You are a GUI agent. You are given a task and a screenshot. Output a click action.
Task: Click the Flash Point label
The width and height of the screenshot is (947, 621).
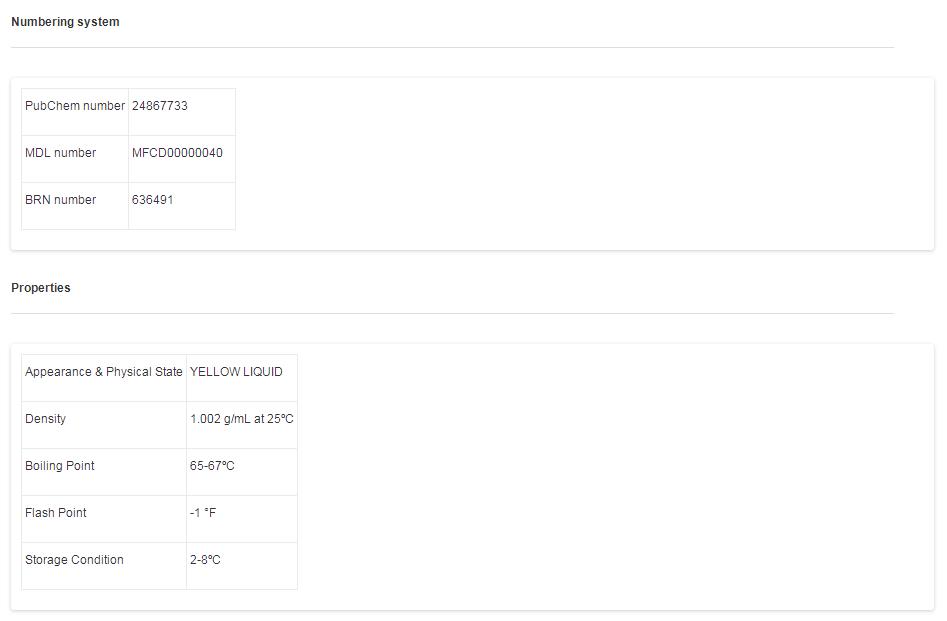[56, 513]
